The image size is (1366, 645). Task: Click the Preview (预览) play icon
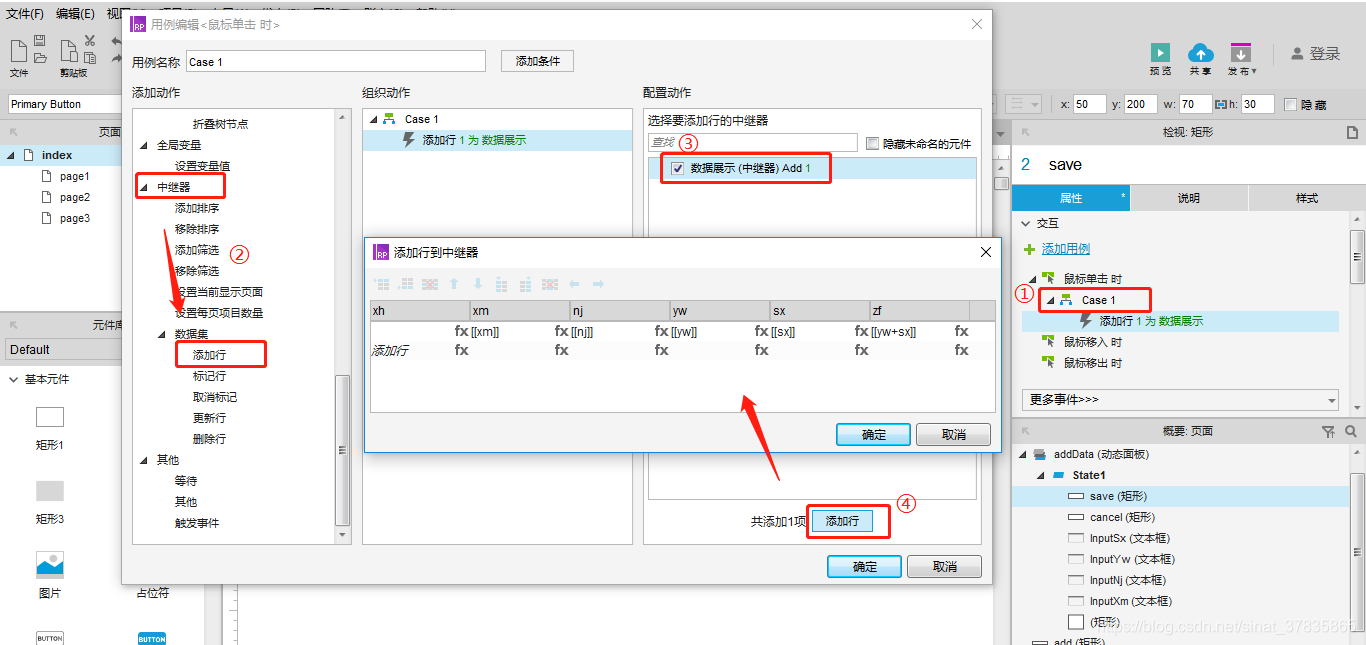click(1160, 53)
